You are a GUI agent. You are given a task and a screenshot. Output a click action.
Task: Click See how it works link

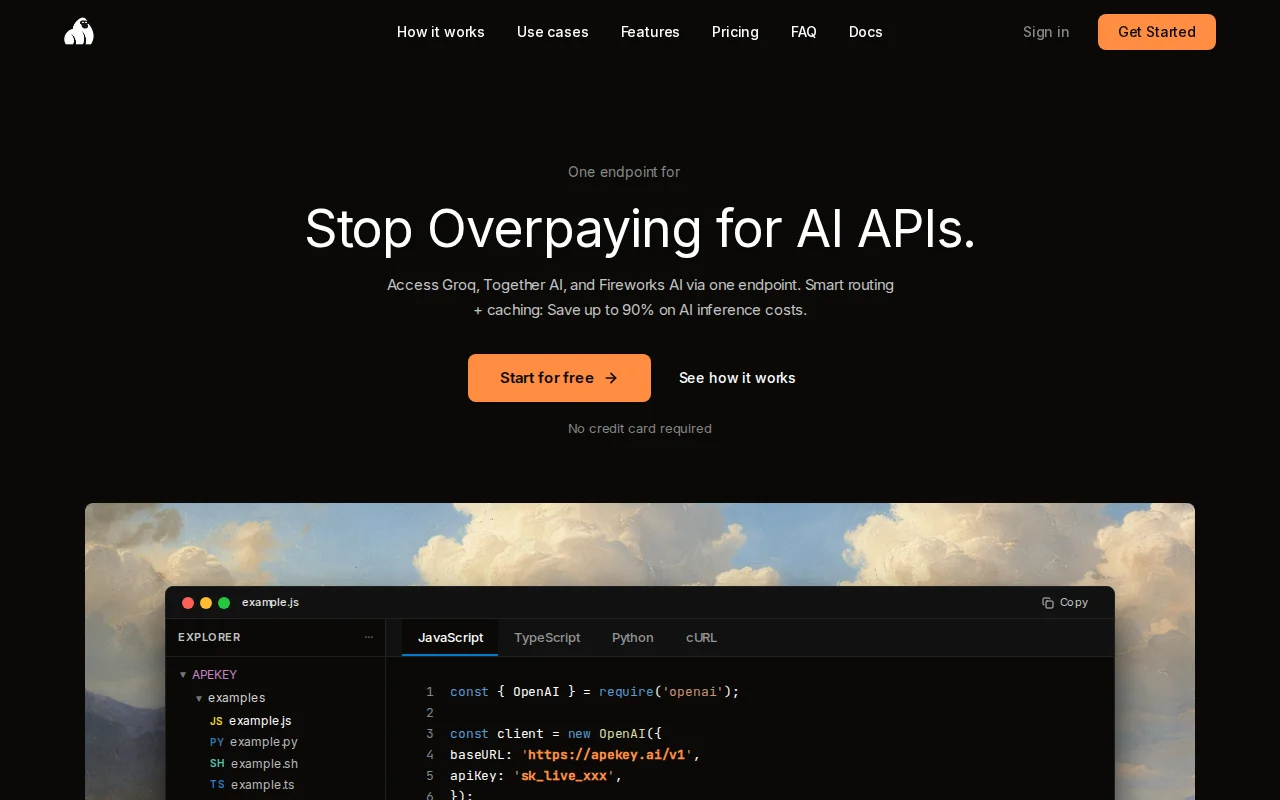pyautogui.click(x=737, y=378)
